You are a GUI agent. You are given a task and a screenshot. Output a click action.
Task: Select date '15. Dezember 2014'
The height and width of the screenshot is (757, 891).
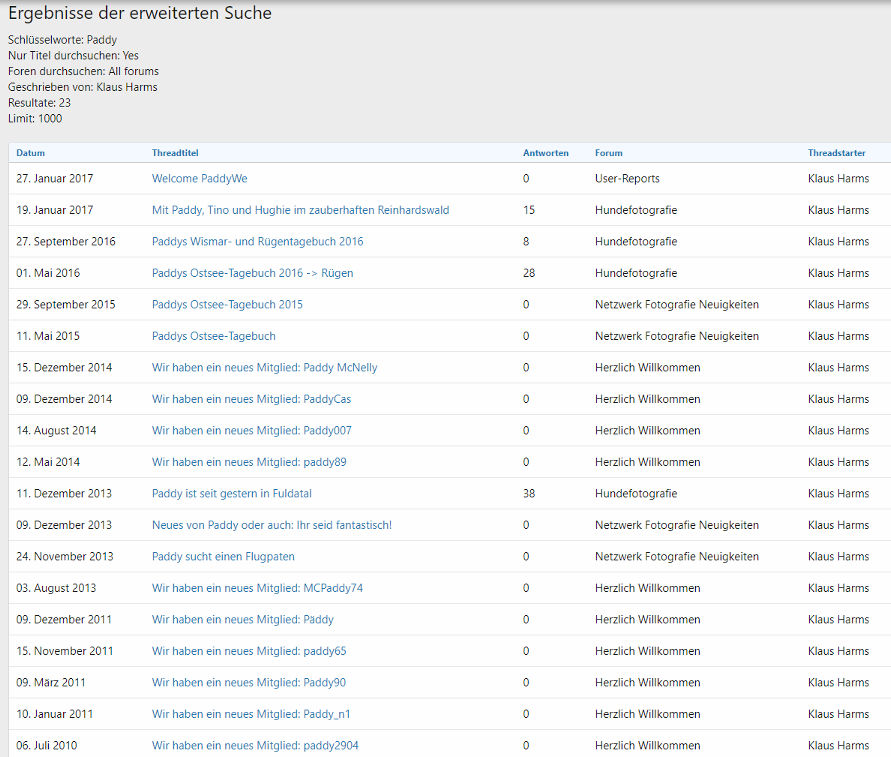64,368
